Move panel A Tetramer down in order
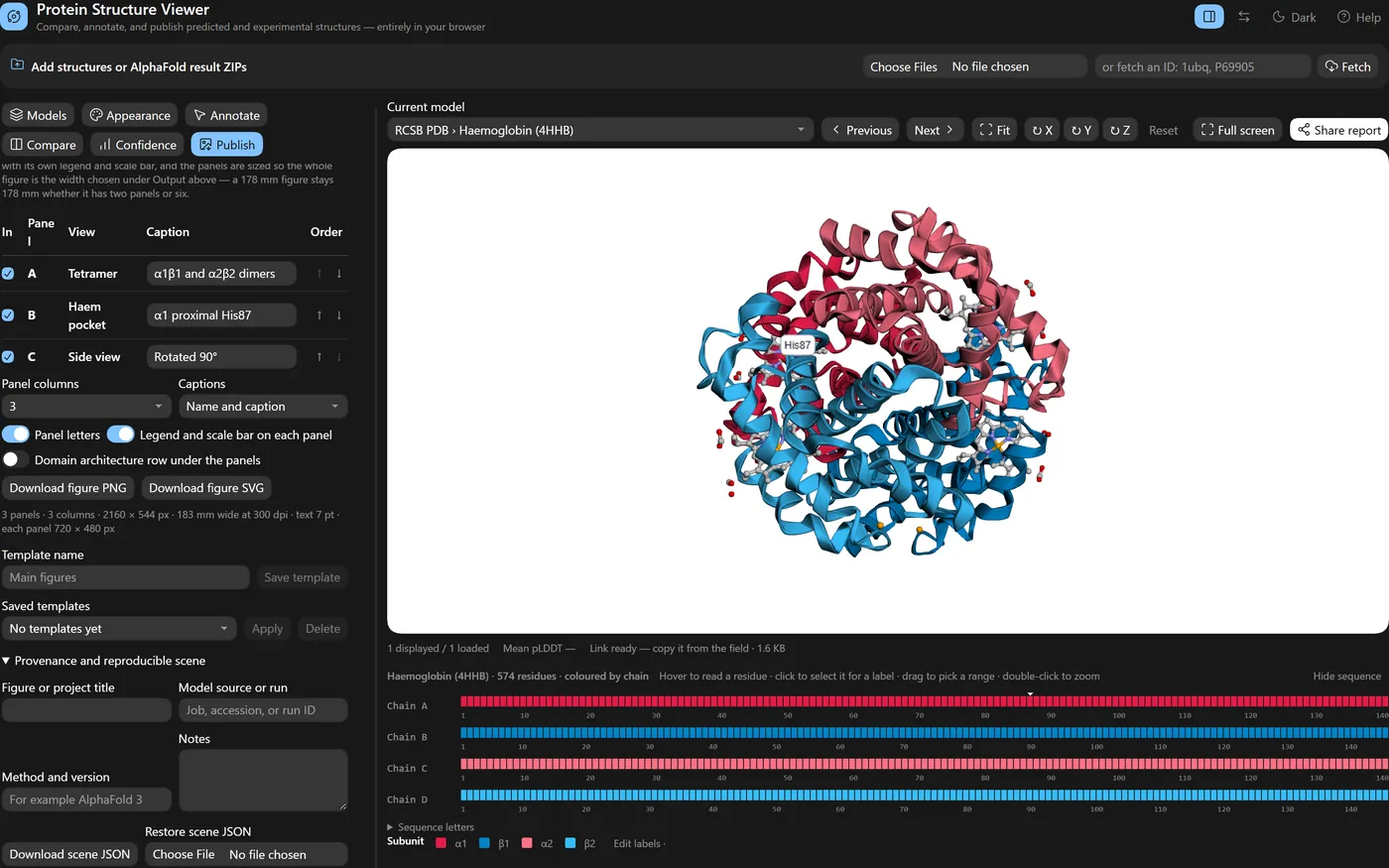The image size is (1389, 868). coord(339,274)
